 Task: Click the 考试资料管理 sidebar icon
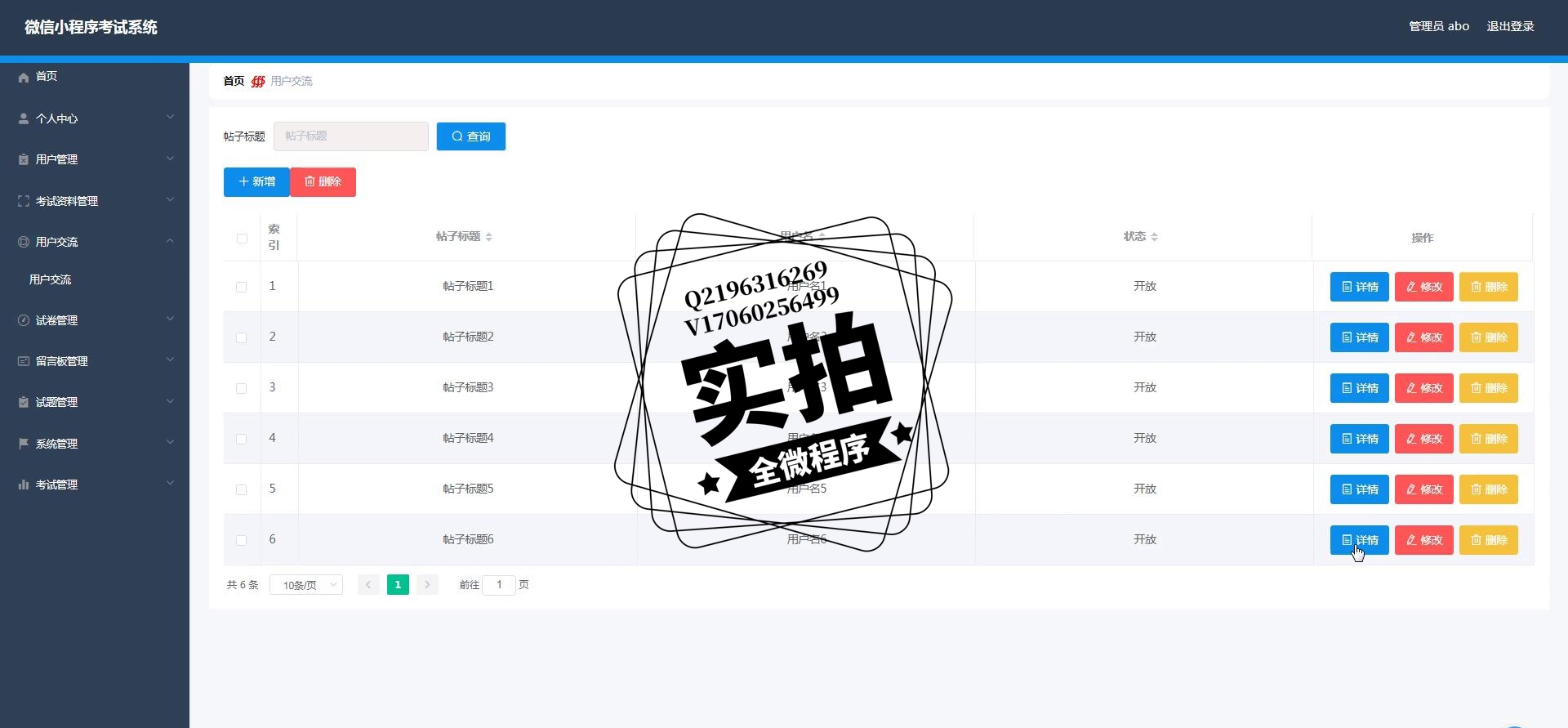click(24, 201)
